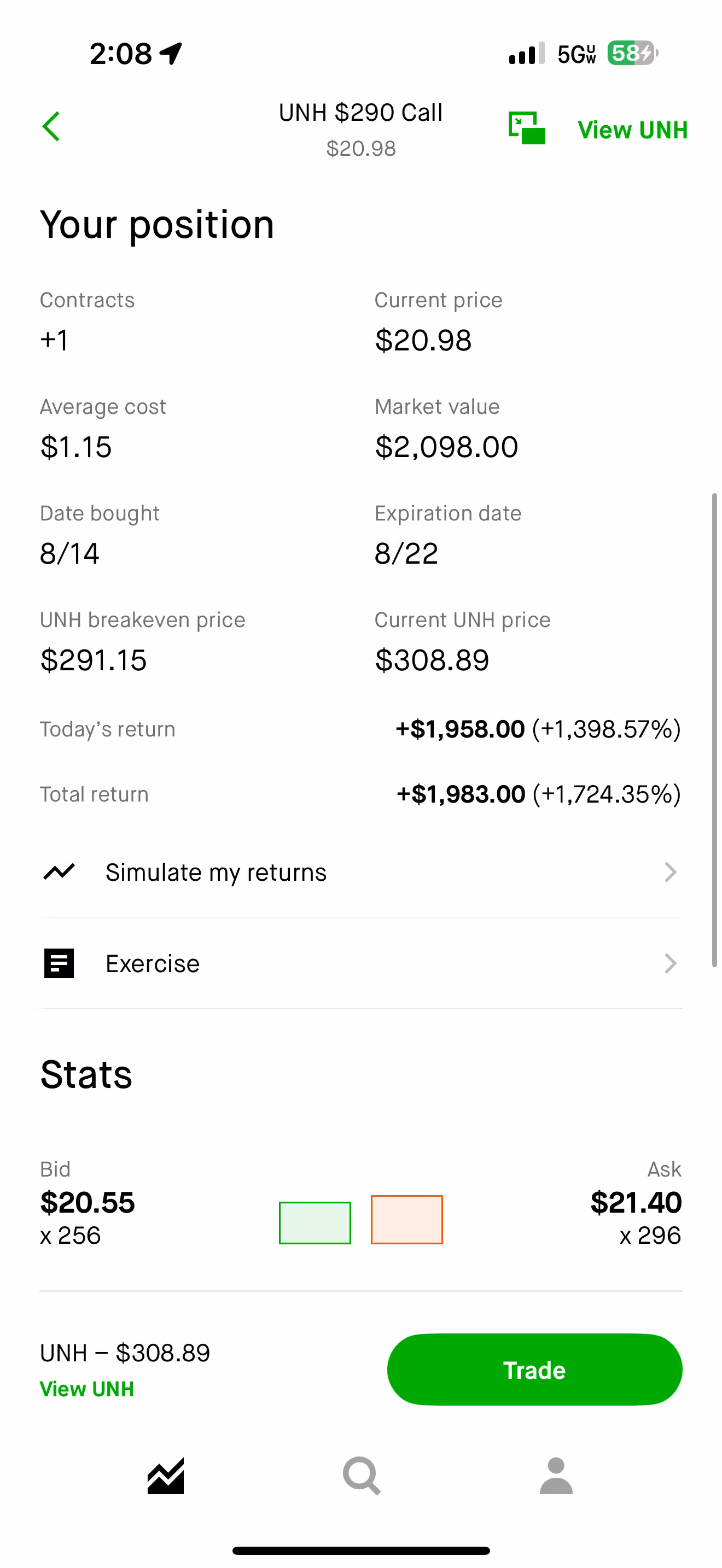Tap the green back arrow icon
The image size is (722, 1568).
pyautogui.click(x=51, y=127)
